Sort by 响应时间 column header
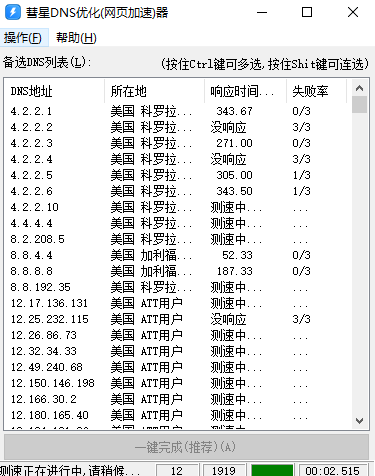This screenshot has width=375, height=476. click(x=245, y=91)
